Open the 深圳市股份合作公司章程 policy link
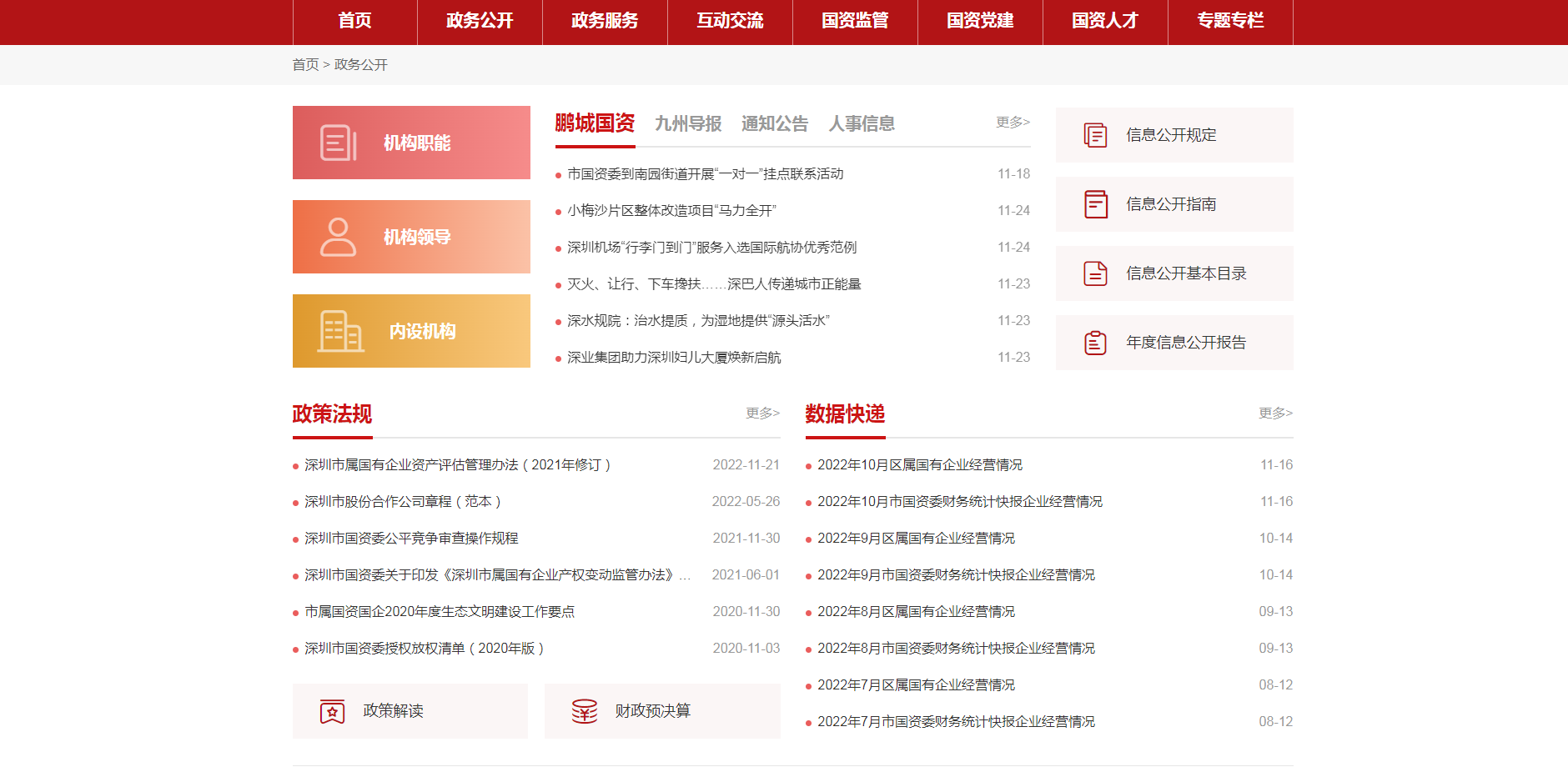Screen dimensions: 1568x772 click(402, 502)
